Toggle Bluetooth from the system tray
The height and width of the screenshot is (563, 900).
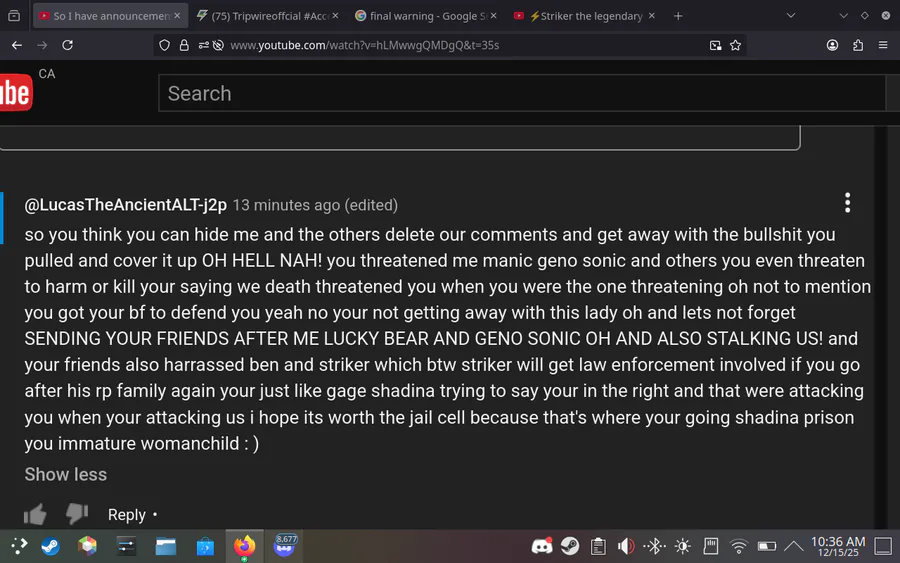pyautogui.click(x=654, y=546)
